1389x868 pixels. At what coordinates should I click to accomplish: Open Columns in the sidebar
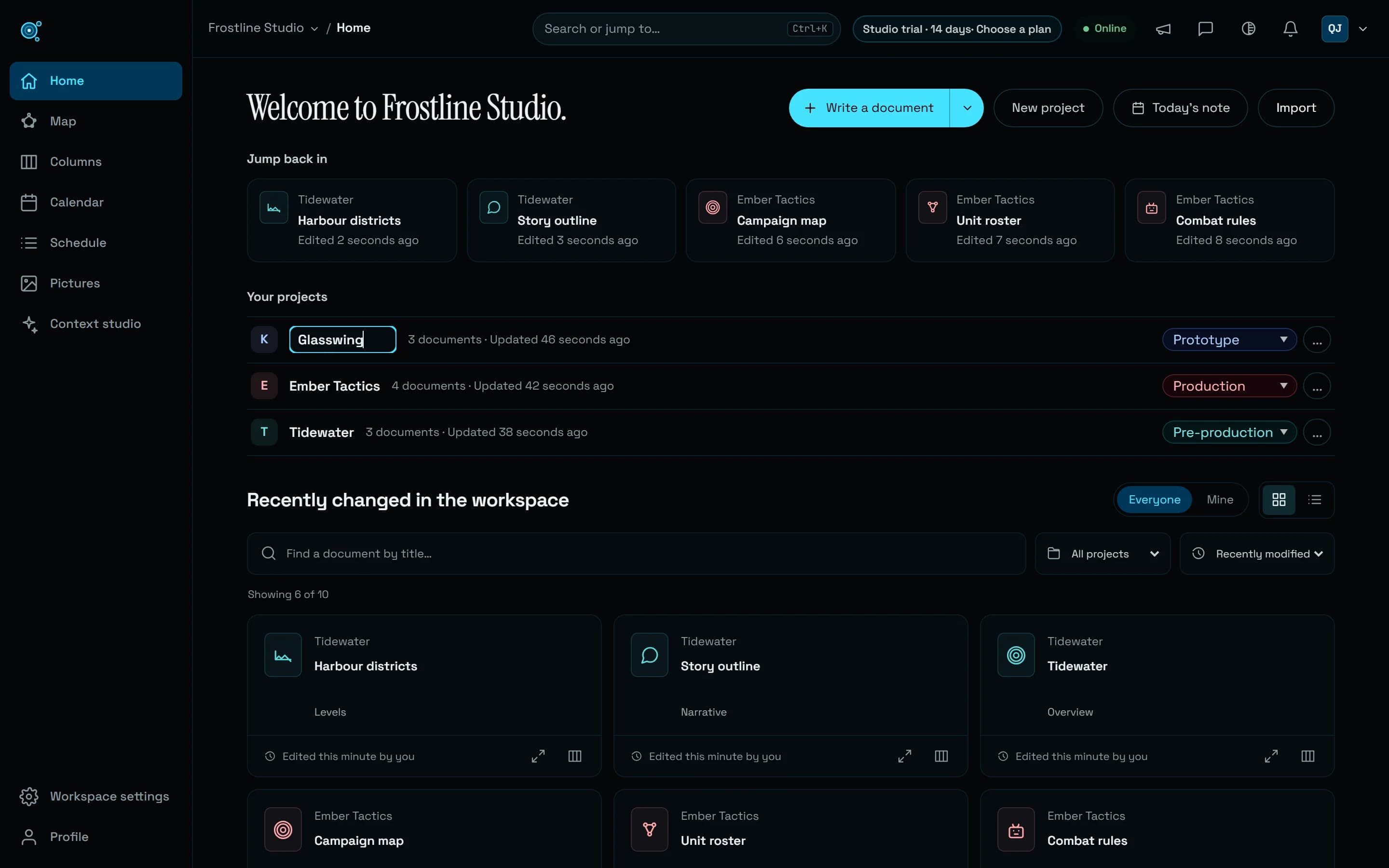pos(96,162)
